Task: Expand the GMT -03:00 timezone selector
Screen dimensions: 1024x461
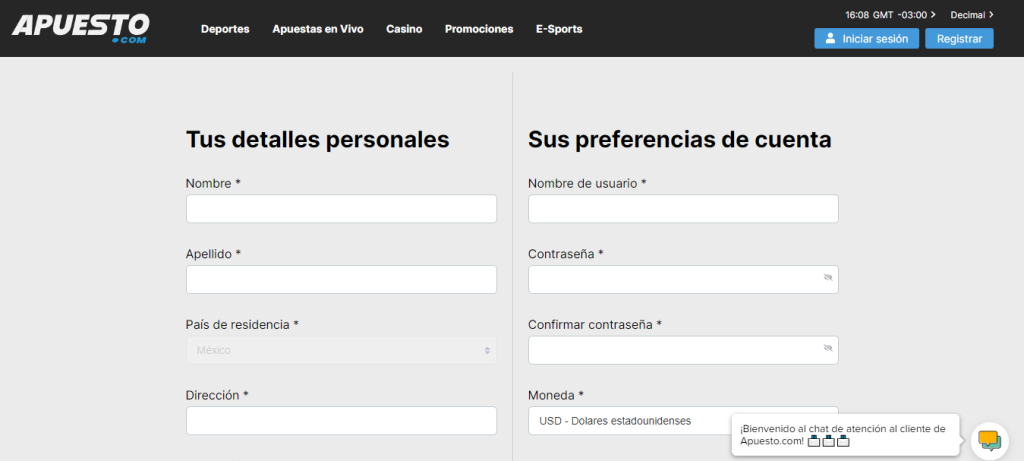Action: tap(890, 15)
